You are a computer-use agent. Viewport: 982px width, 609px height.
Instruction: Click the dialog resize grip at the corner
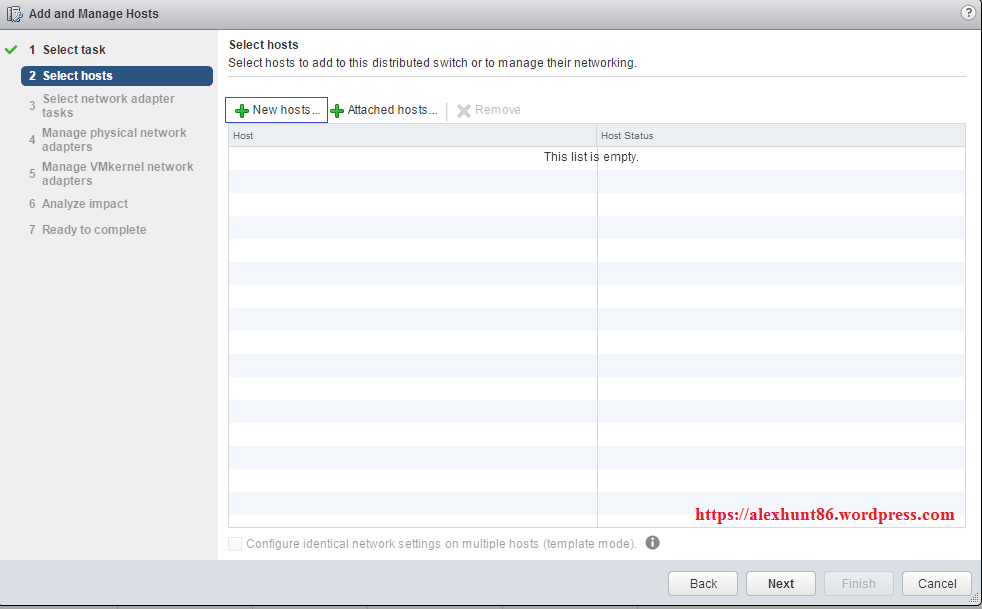coord(973,598)
